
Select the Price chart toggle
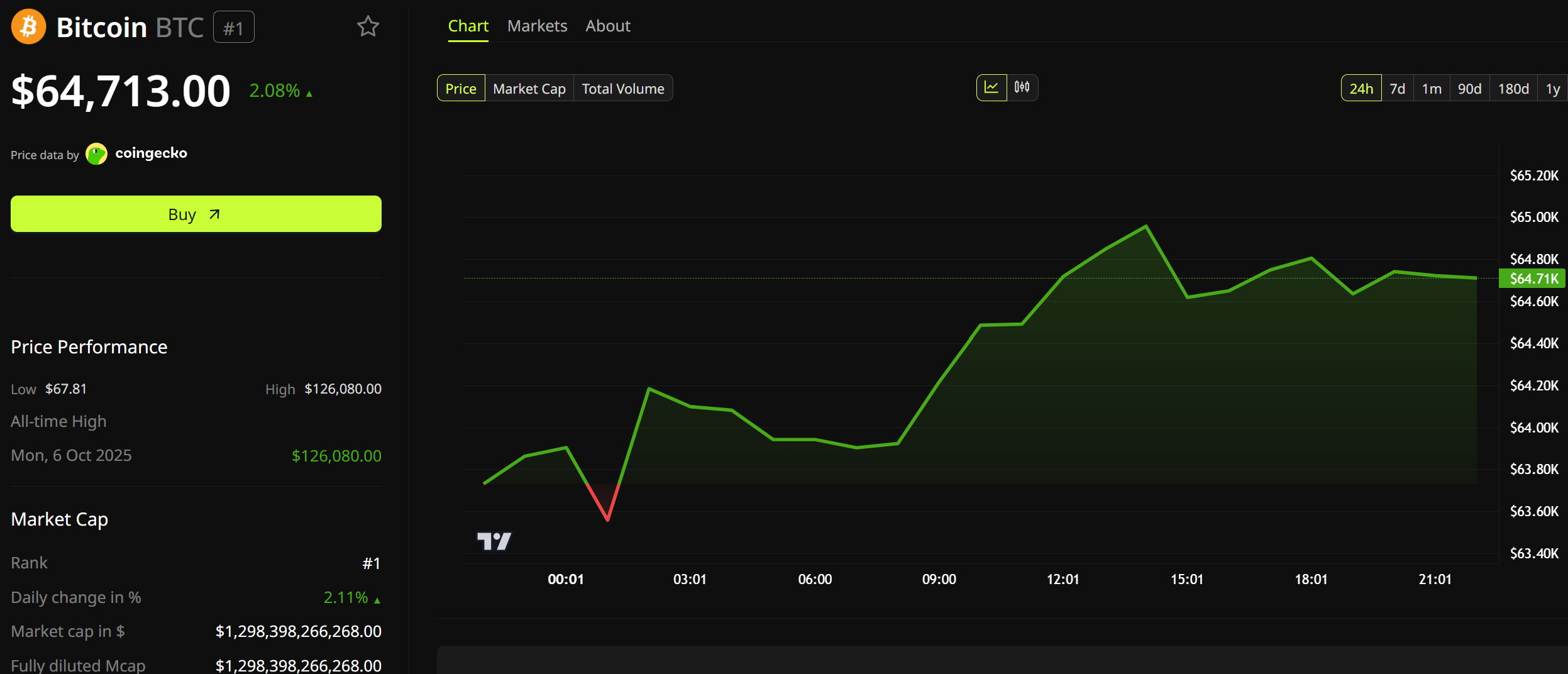tap(461, 88)
